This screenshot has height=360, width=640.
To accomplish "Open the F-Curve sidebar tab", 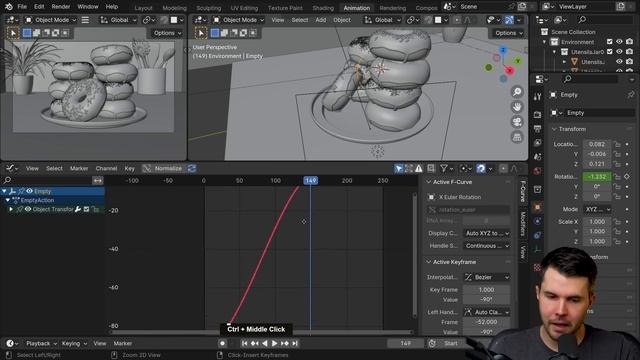I will tap(522, 191).
